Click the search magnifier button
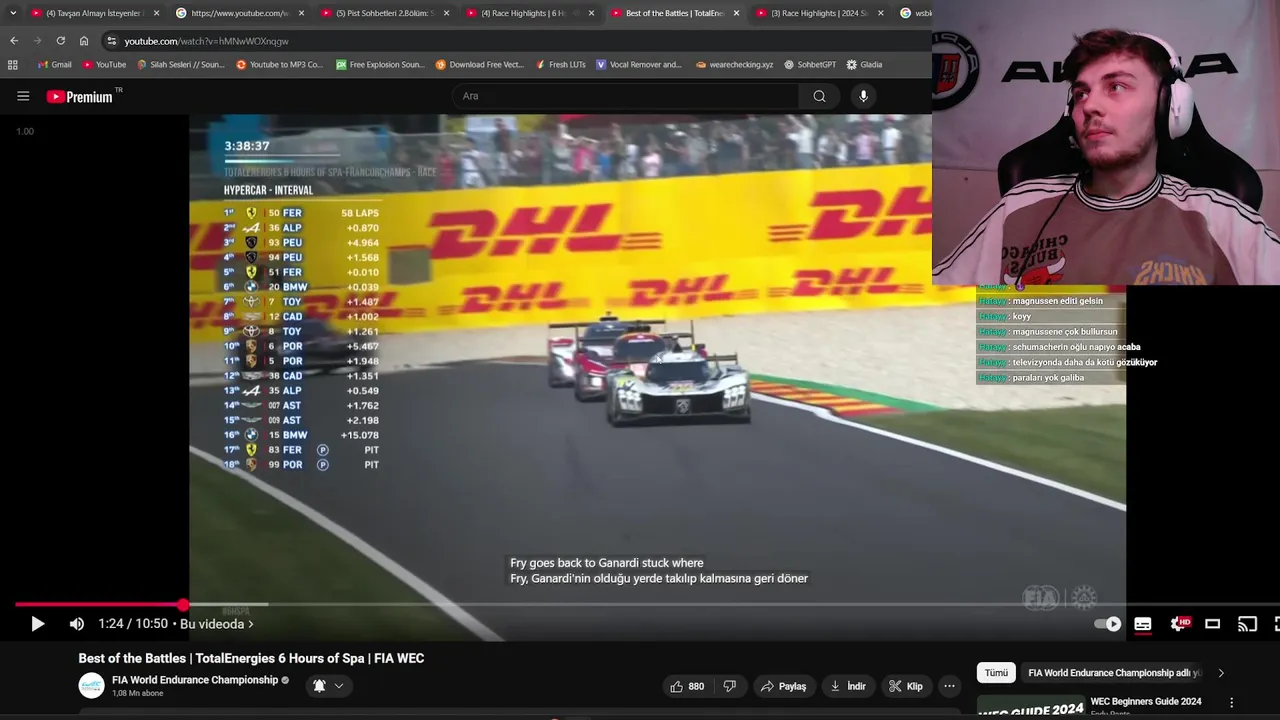 click(x=819, y=96)
